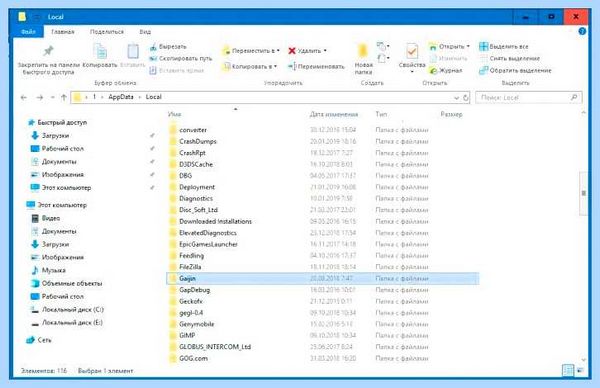Click Снять выделение command
This screenshot has width=600, height=388.
click(510, 59)
